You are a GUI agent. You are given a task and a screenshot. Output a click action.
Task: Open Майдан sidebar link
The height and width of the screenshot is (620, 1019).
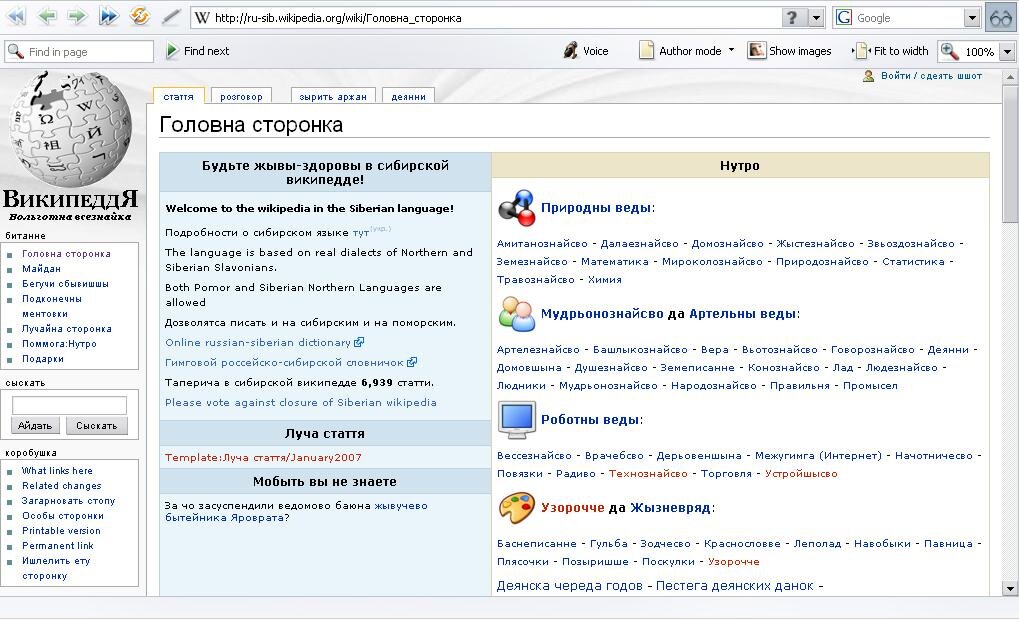coord(42,269)
